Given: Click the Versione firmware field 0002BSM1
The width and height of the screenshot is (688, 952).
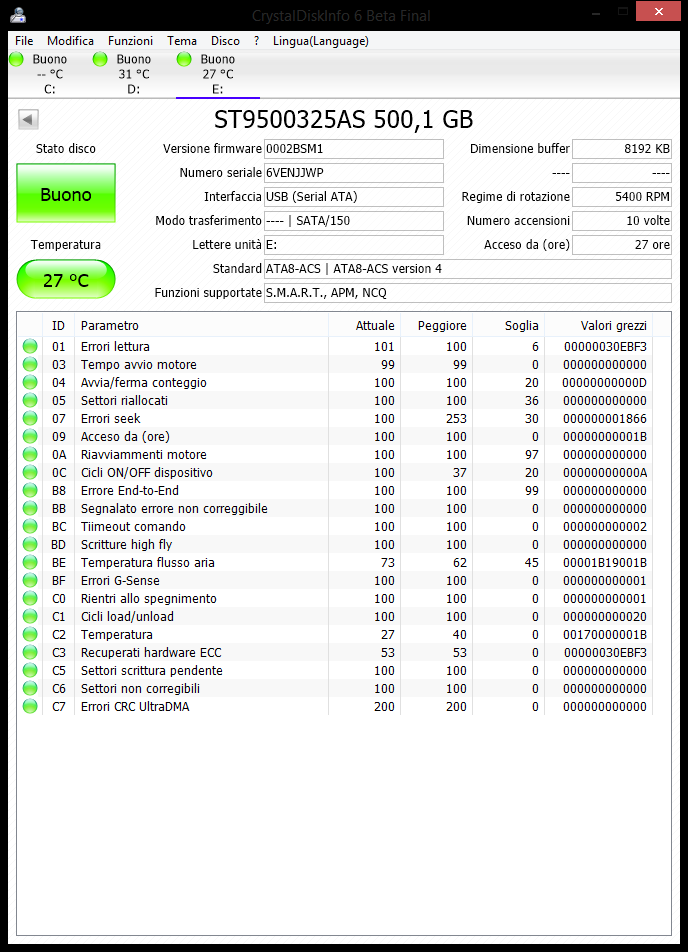Looking at the screenshot, I should tap(354, 149).
